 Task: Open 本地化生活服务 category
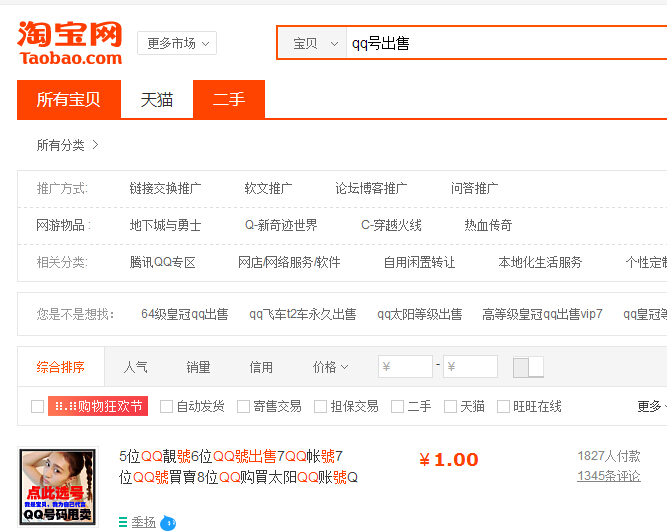tap(540, 262)
